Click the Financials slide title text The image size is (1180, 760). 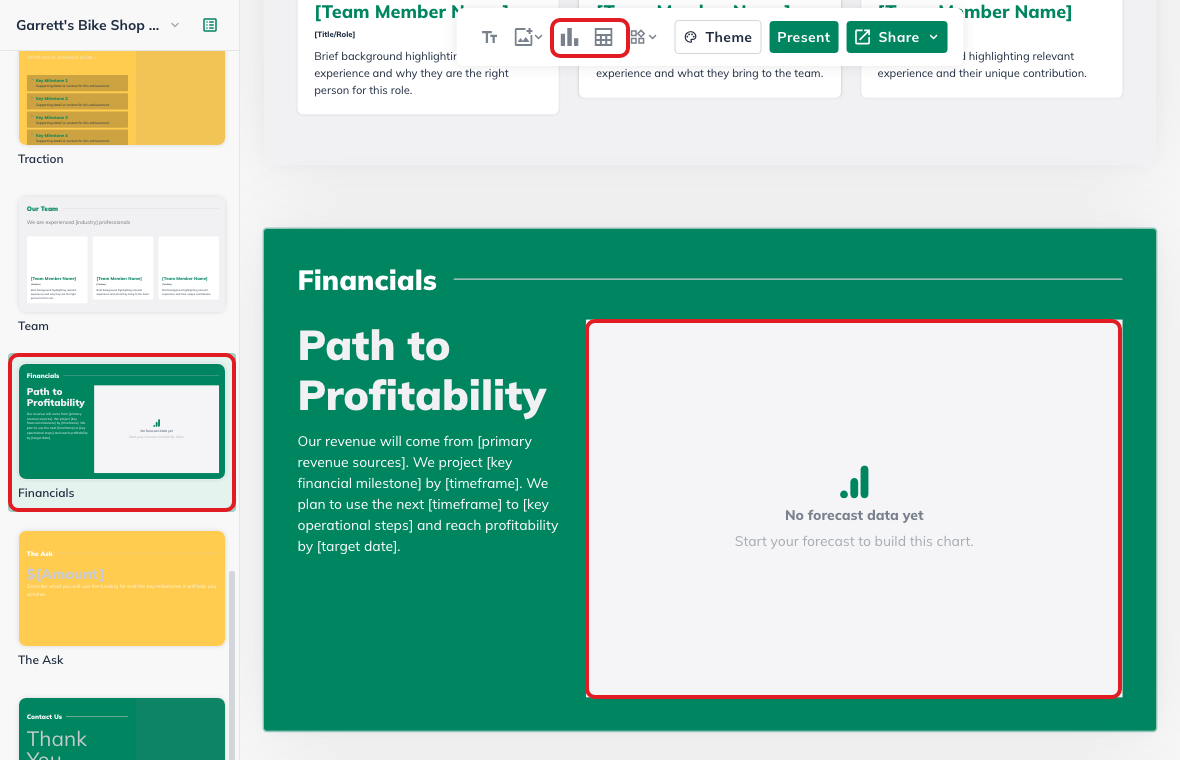coord(367,281)
